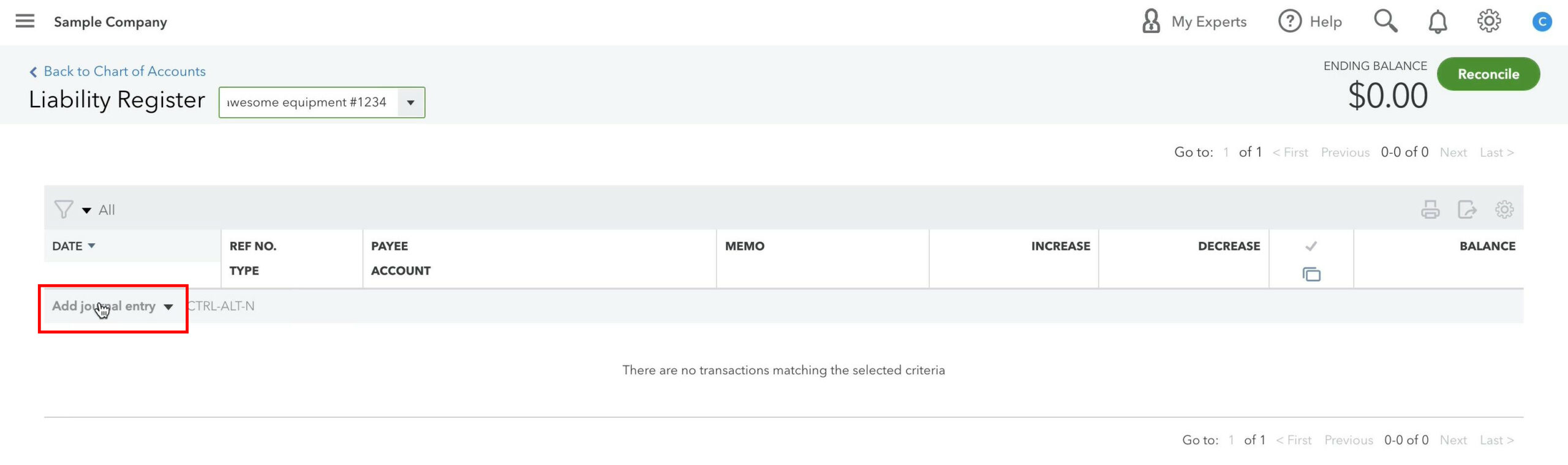Screen dimensions: 1568x465
Task: Click the blue user avatar icon
Action: pos(1542,22)
